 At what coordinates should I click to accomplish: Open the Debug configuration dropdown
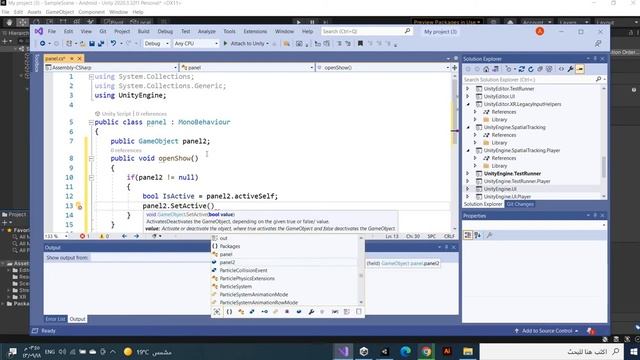coord(156,43)
